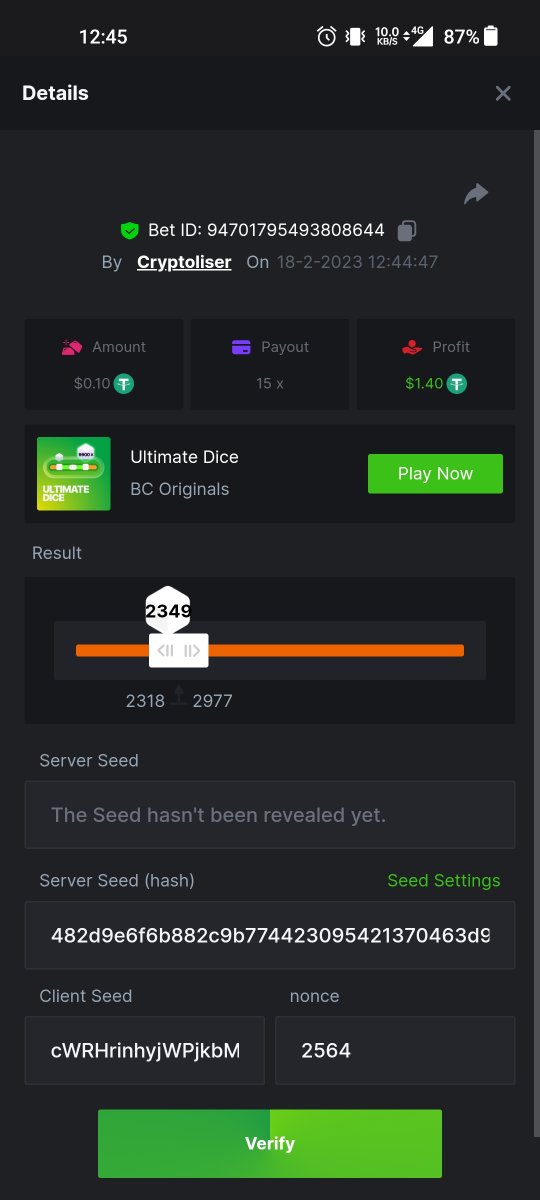
Task: Tap the green verified shield icon
Action: [x=129, y=231]
